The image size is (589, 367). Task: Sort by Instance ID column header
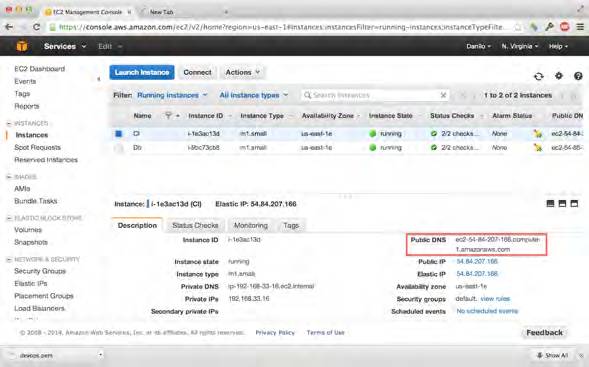point(206,116)
